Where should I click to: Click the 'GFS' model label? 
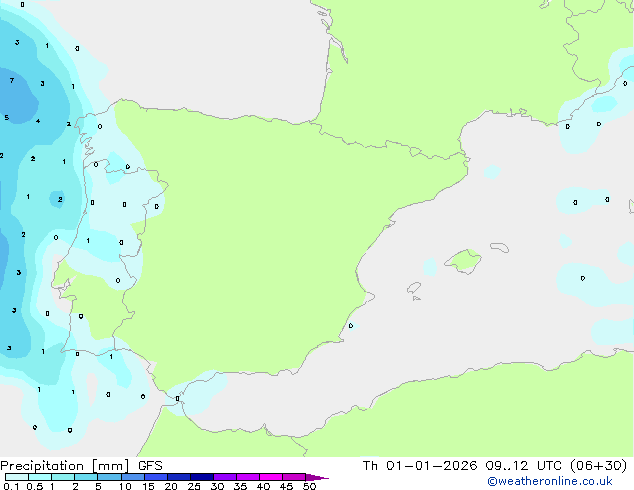click(x=150, y=466)
